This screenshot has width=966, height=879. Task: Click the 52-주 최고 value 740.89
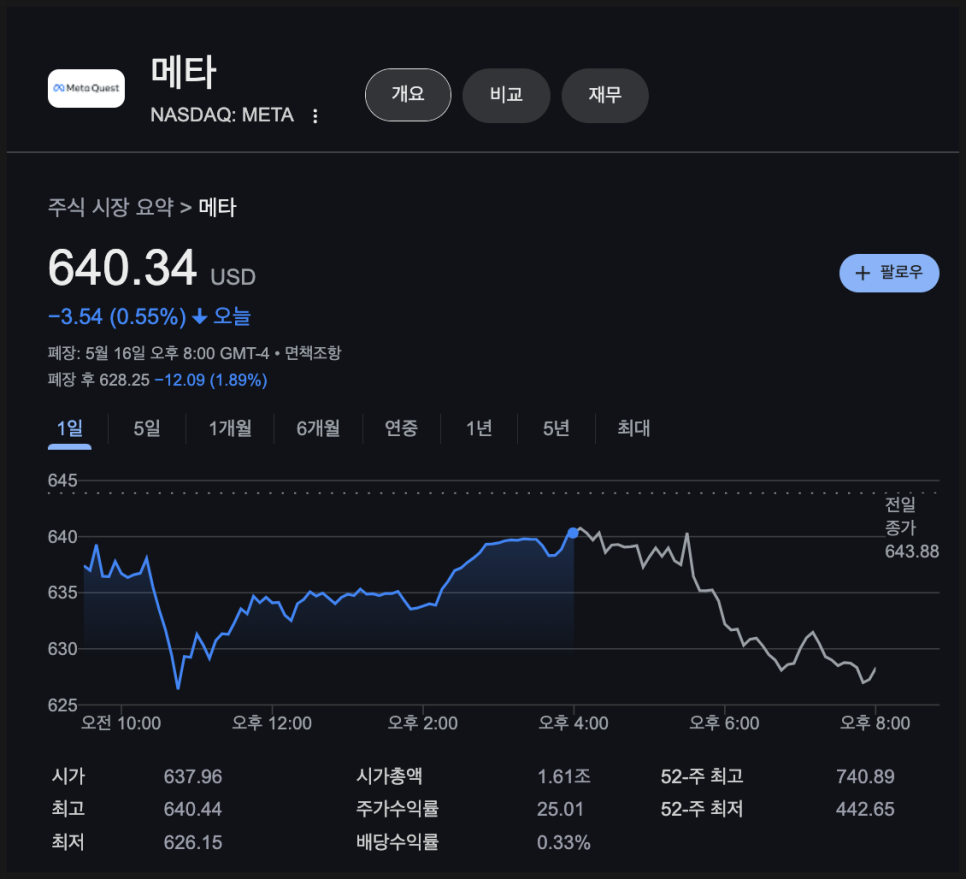pyautogui.click(x=865, y=777)
